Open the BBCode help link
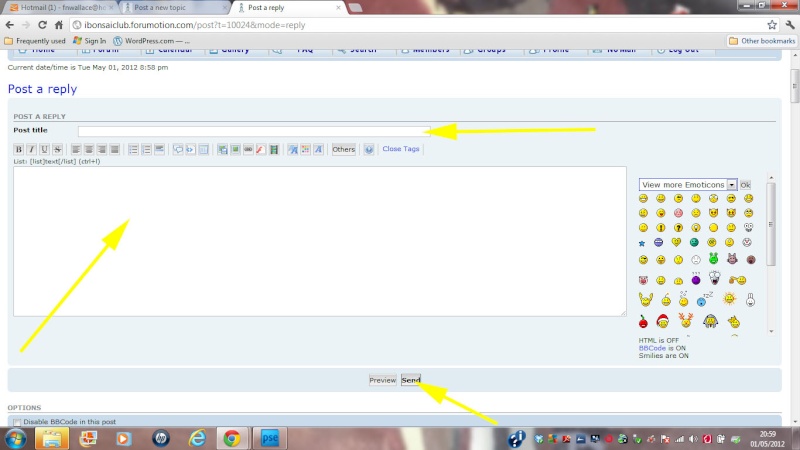The image size is (800, 450). (652, 348)
